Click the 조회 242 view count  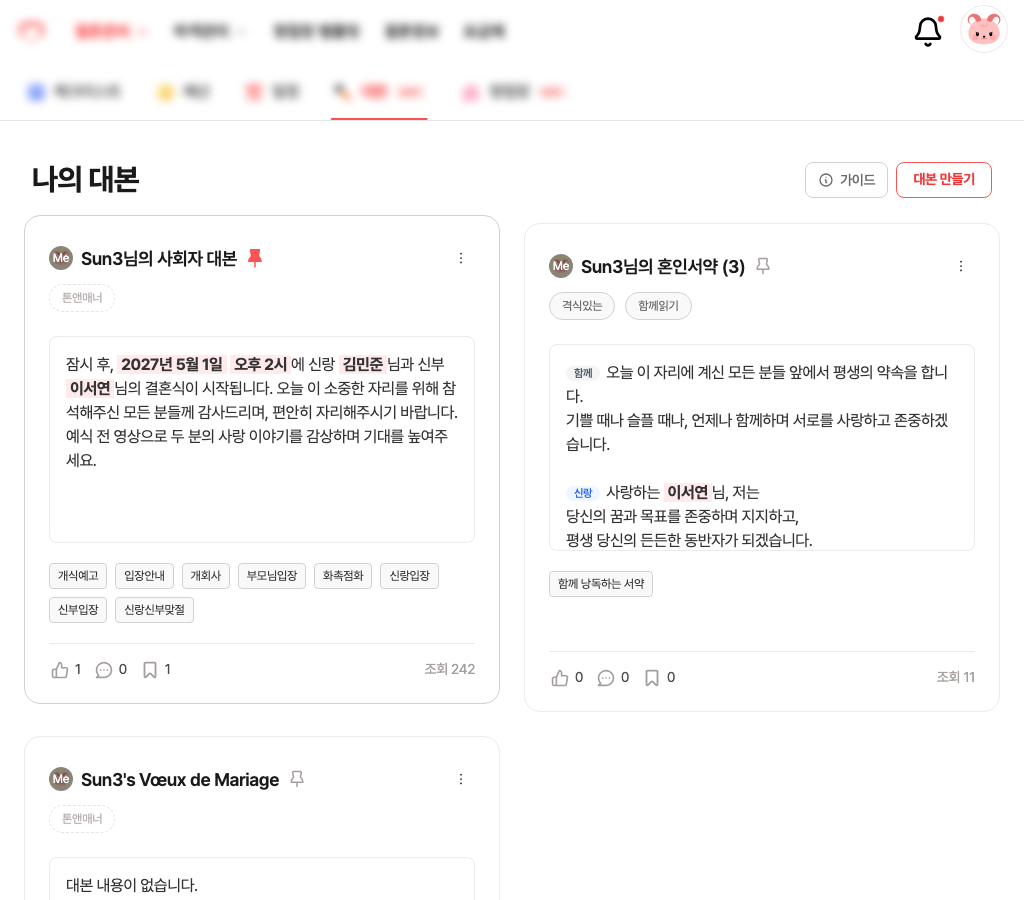[x=449, y=669]
